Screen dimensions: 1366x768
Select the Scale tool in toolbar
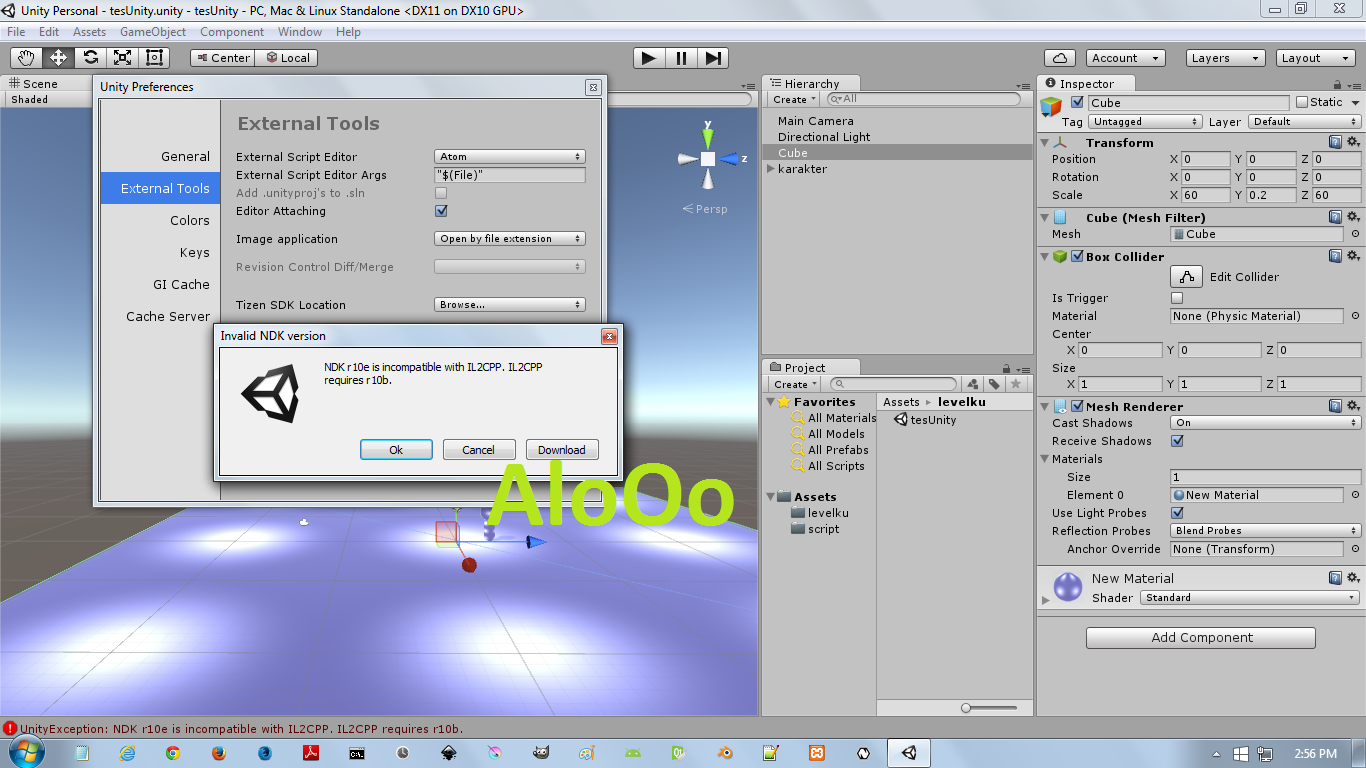tap(122, 58)
